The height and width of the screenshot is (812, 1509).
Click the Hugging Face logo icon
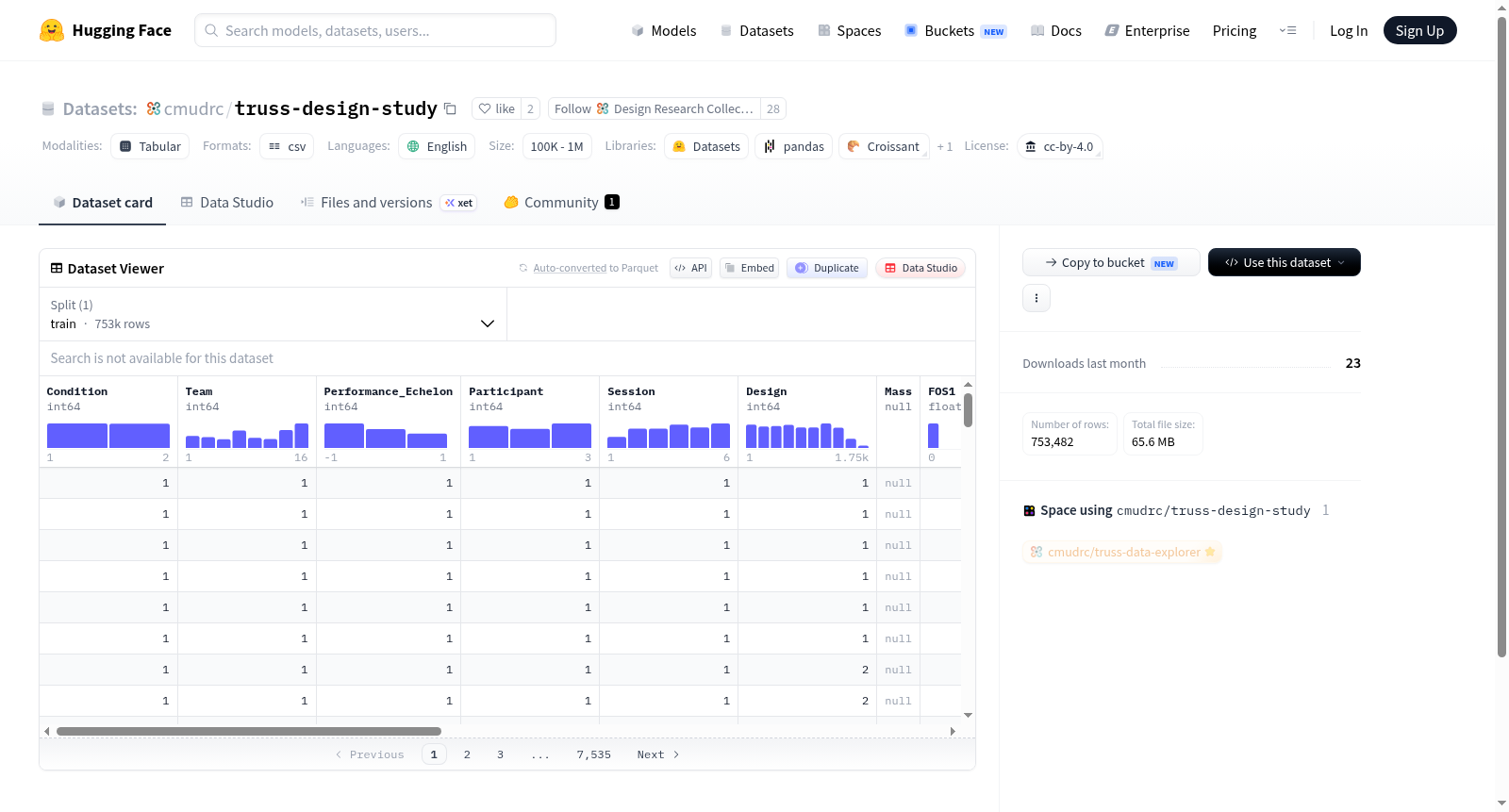[52, 30]
